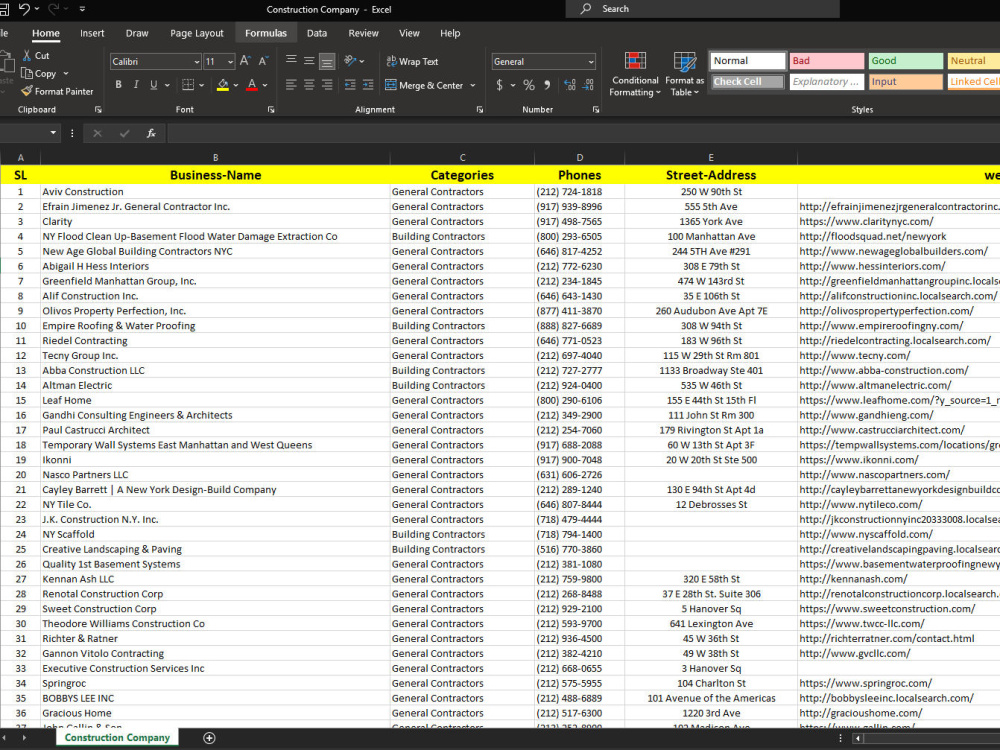
Task: Increase indent in Alignment group
Action: 368,84
